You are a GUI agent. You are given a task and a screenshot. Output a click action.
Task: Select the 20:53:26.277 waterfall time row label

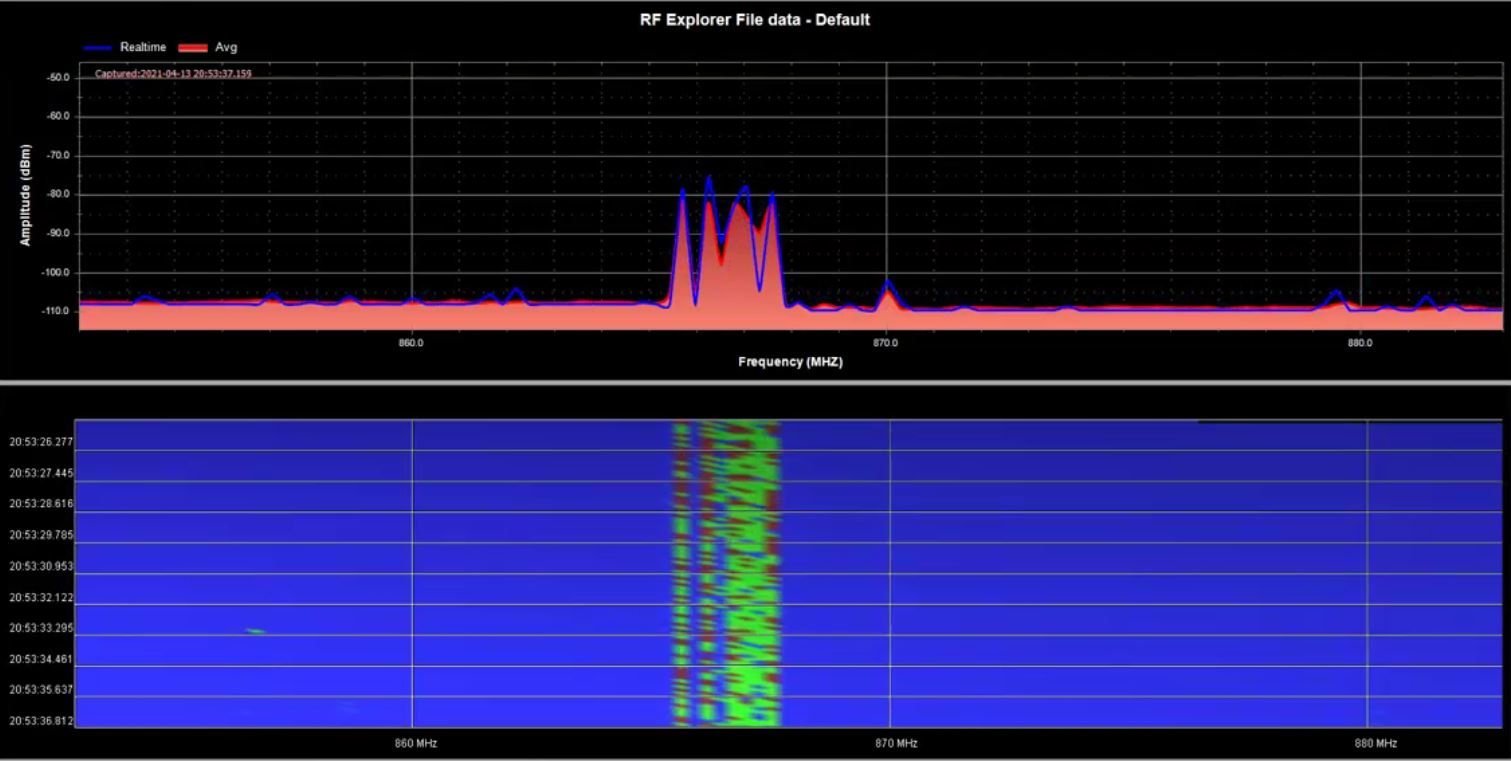pyautogui.click(x=41, y=441)
